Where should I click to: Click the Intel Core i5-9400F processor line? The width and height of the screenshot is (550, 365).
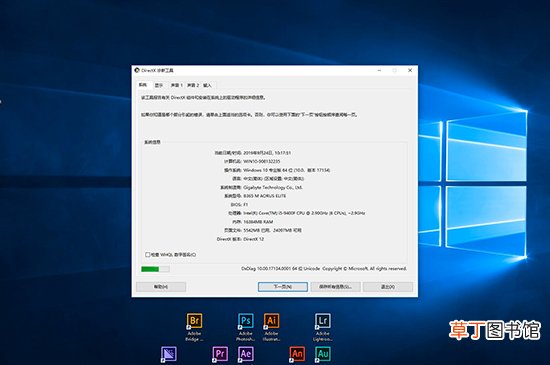297,213
